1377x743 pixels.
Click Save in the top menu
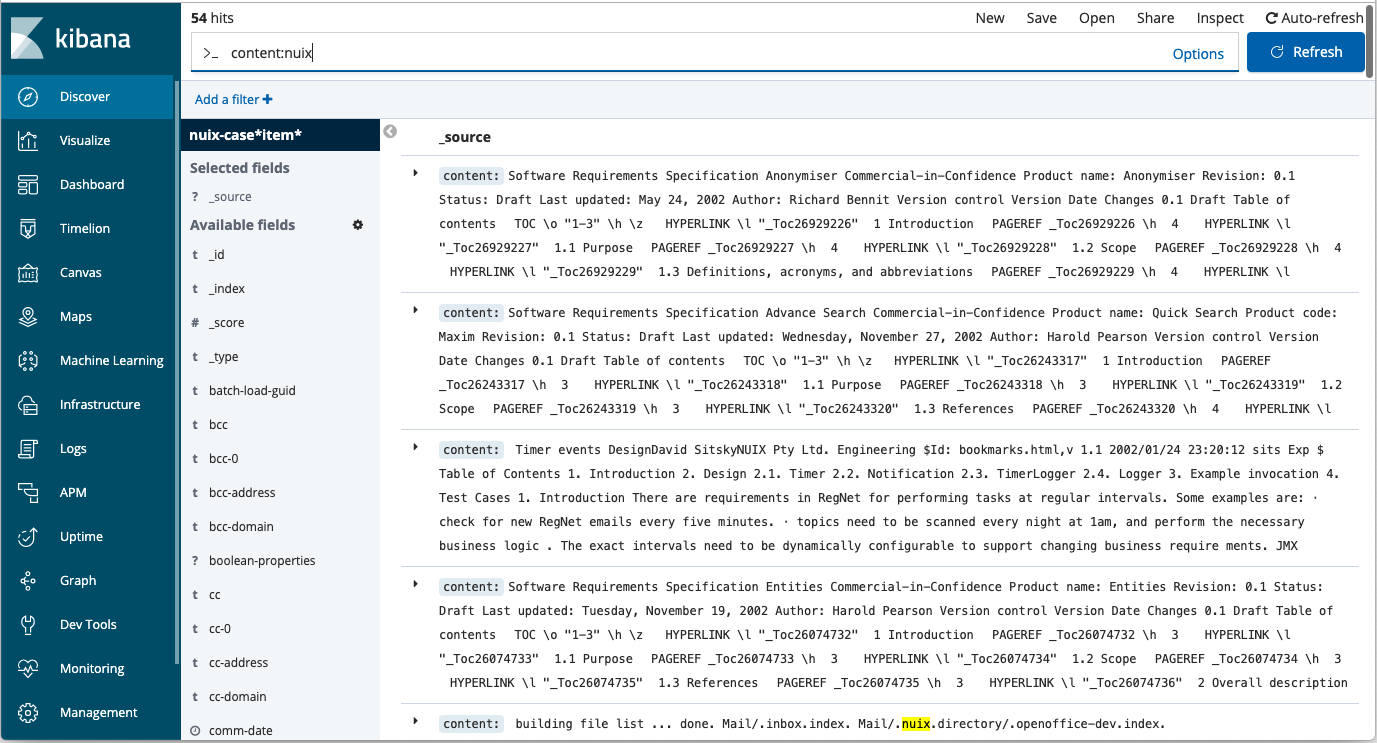1042,18
